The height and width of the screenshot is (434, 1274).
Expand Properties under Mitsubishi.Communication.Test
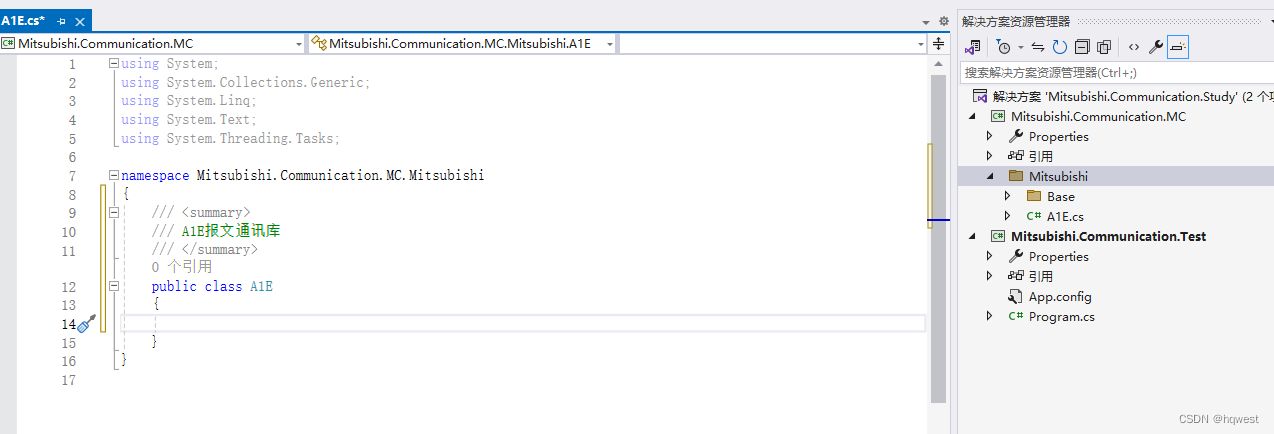pyautogui.click(x=990, y=257)
